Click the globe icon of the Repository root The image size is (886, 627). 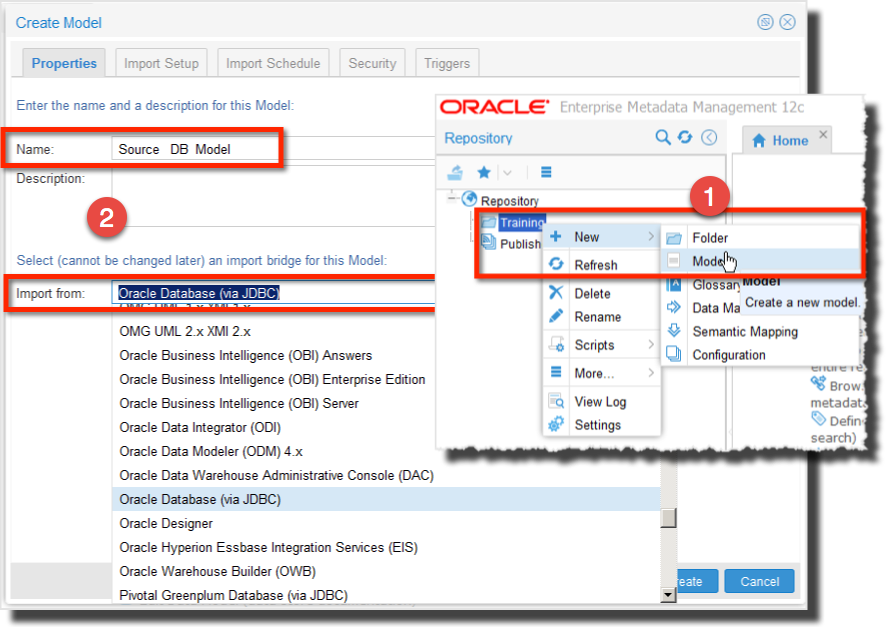pos(470,199)
